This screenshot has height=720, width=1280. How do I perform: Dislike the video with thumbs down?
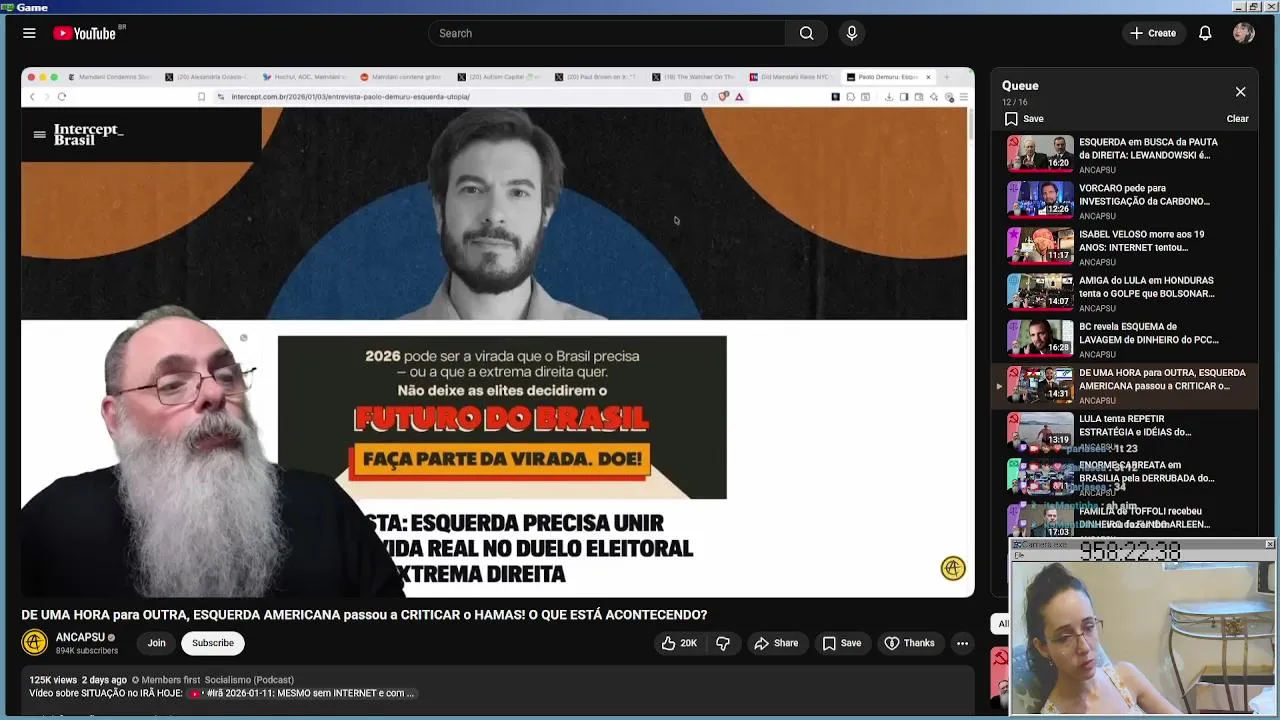[x=723, y=643]
